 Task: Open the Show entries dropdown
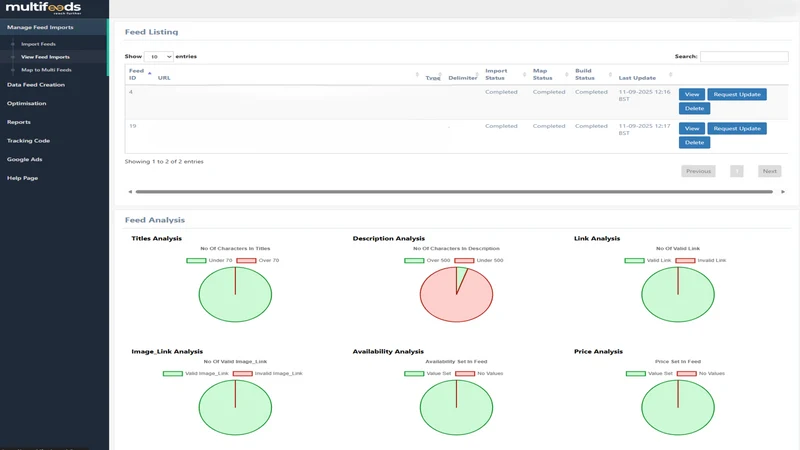[159, 57]
